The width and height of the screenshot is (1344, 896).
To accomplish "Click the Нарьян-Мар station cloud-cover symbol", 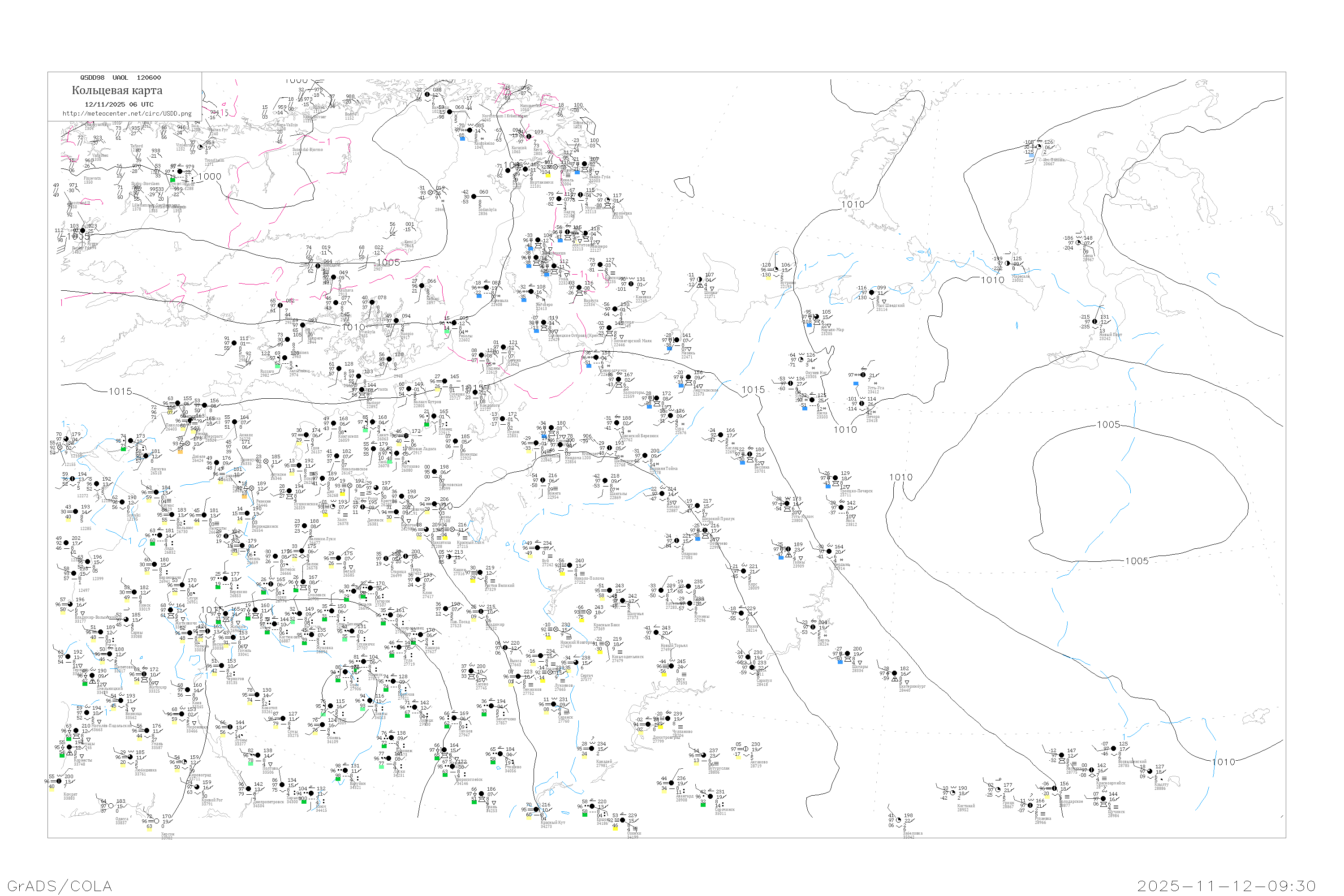I will click(817, 317).
